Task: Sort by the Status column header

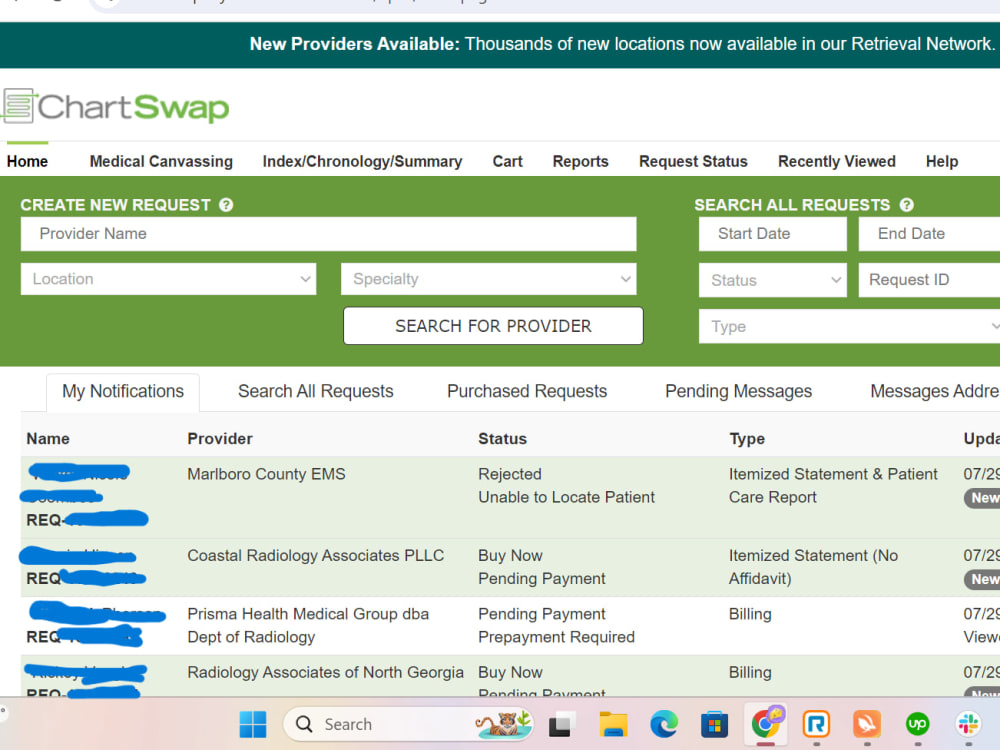Action: pos(503,439)
